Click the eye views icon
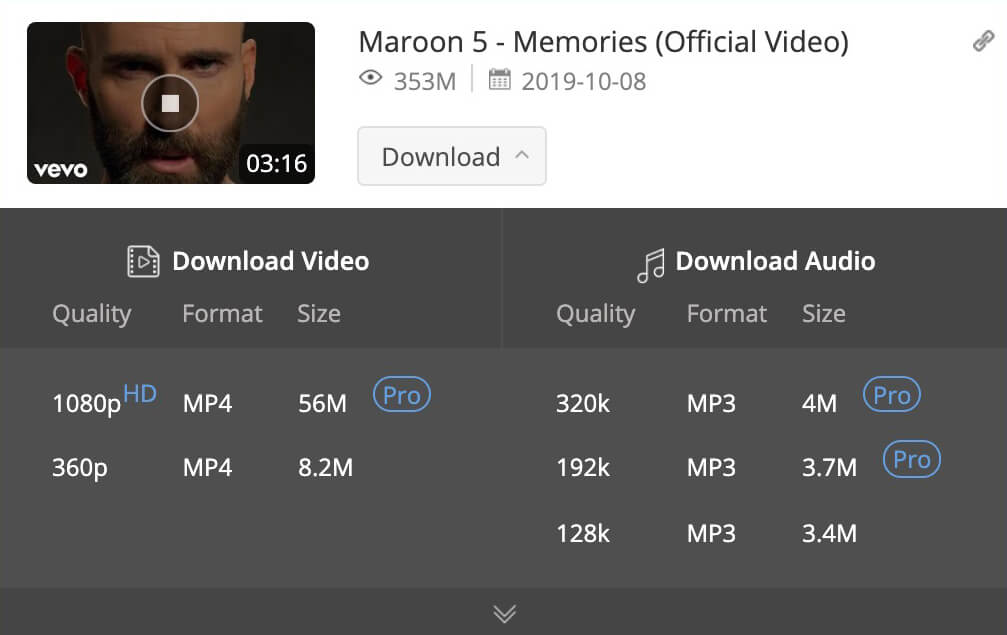1007x635 pixels. [371, 79]
